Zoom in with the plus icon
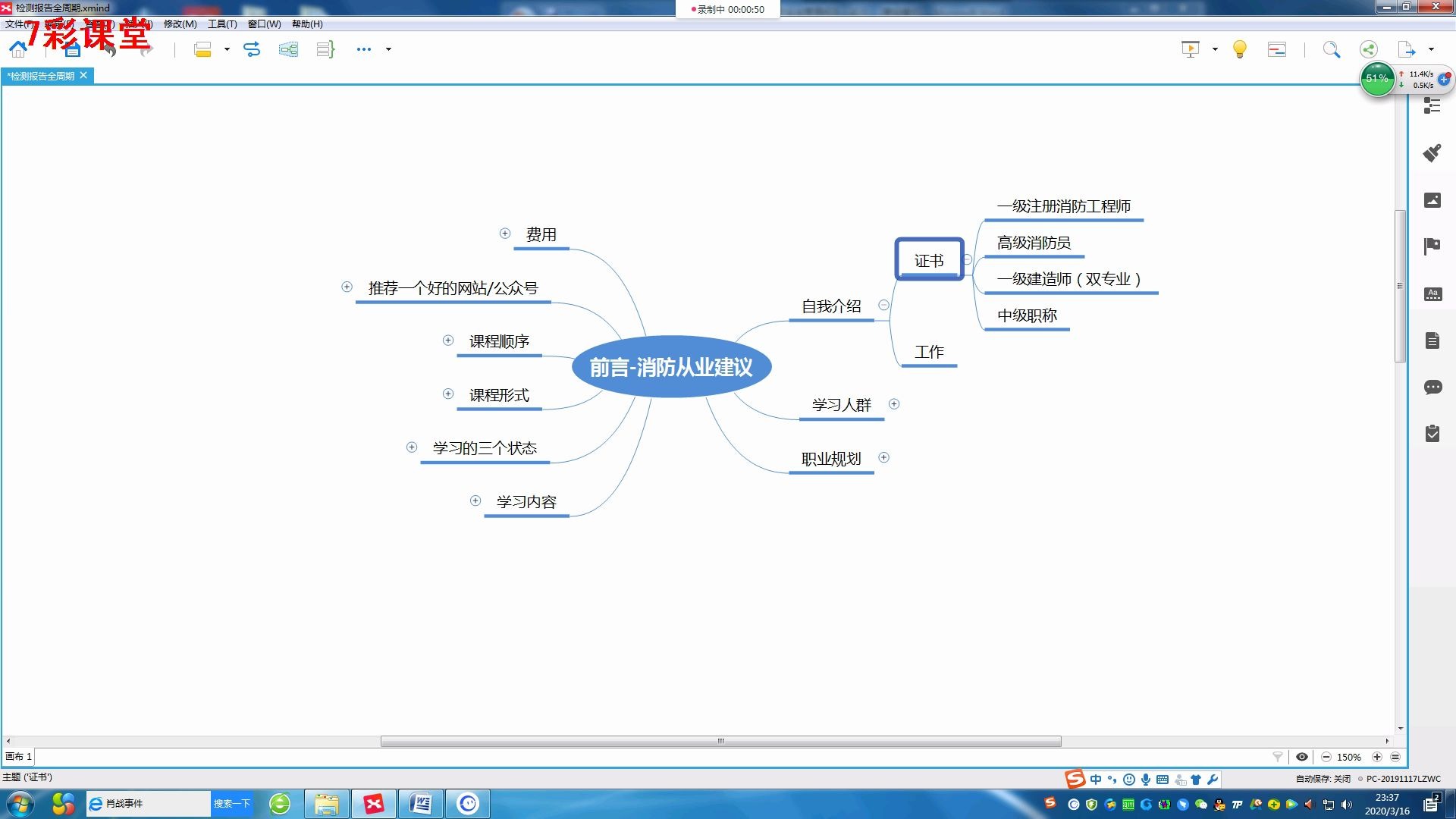Viewport: 1456px width, 819px height. (1377, 757)
